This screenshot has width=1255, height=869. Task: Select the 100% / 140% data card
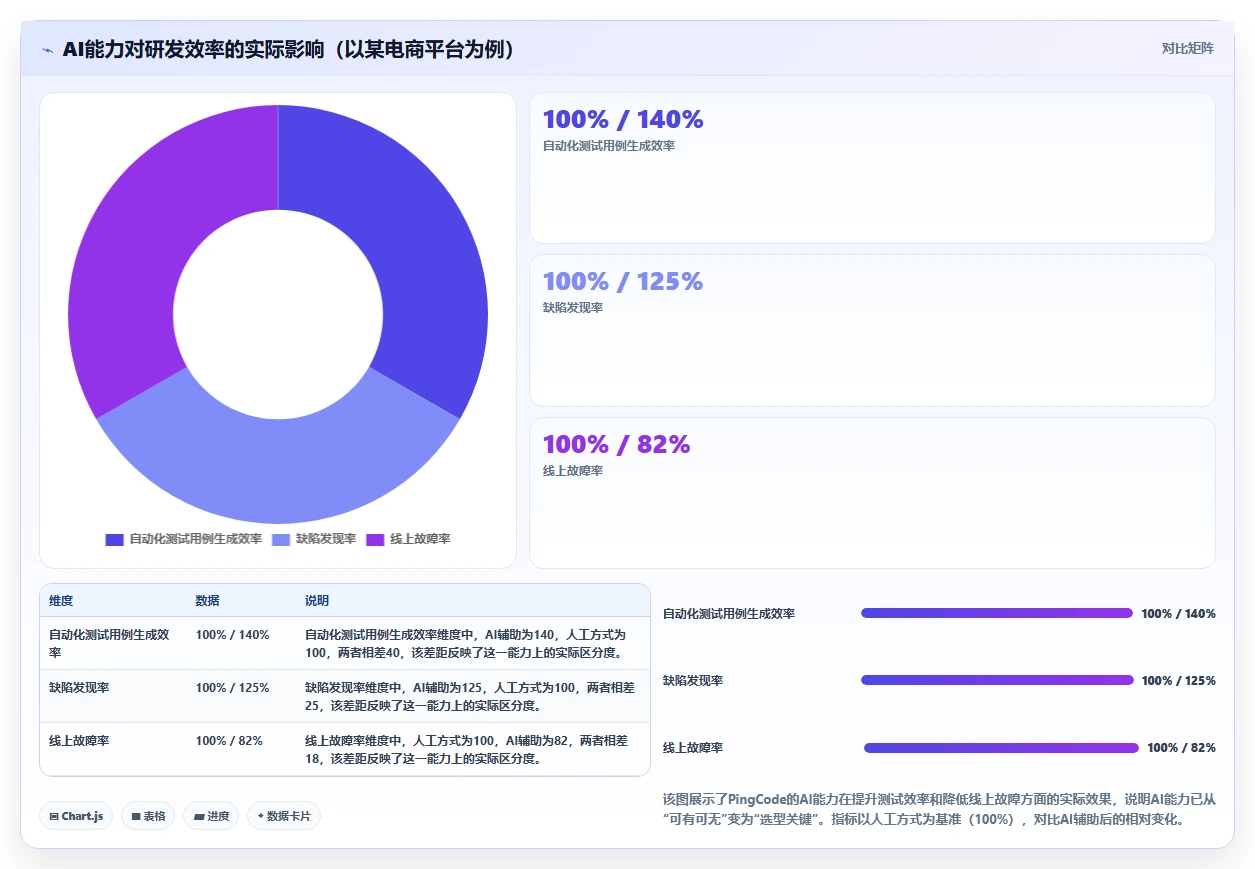[x=872, y=168]
